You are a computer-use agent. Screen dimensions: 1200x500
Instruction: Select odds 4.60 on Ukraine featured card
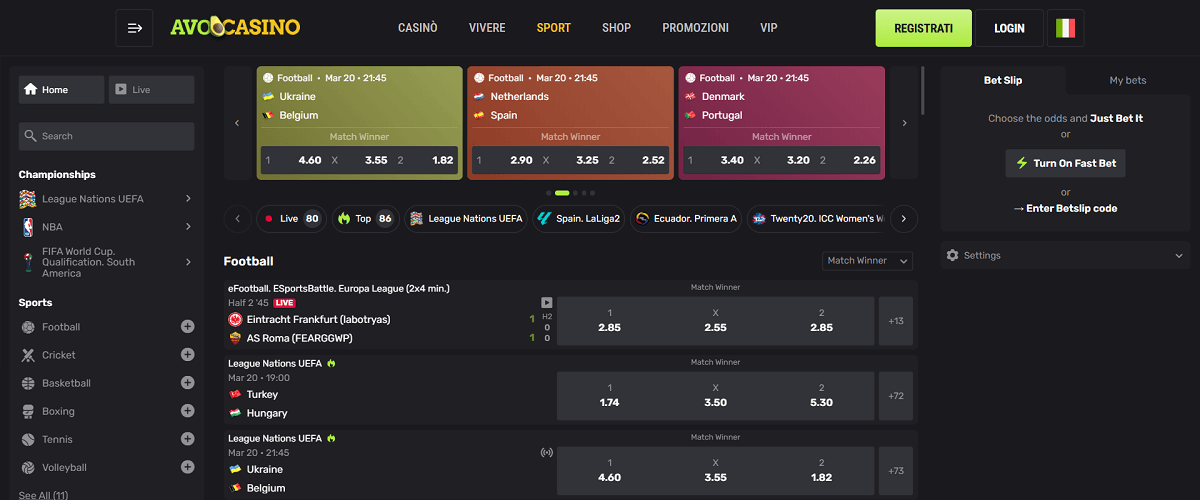tap(293, 160)
